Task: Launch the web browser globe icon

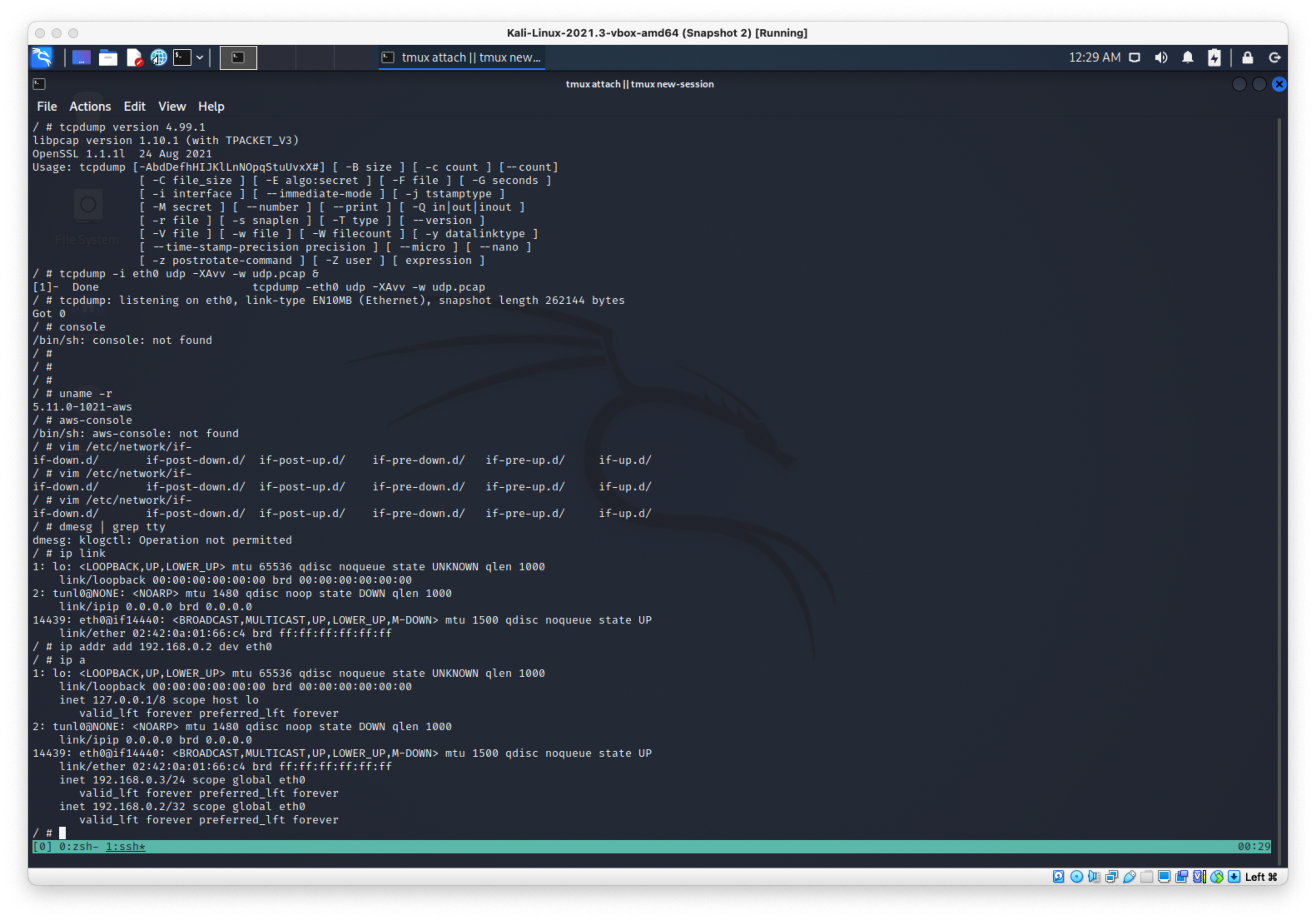Action: (159, 57)
